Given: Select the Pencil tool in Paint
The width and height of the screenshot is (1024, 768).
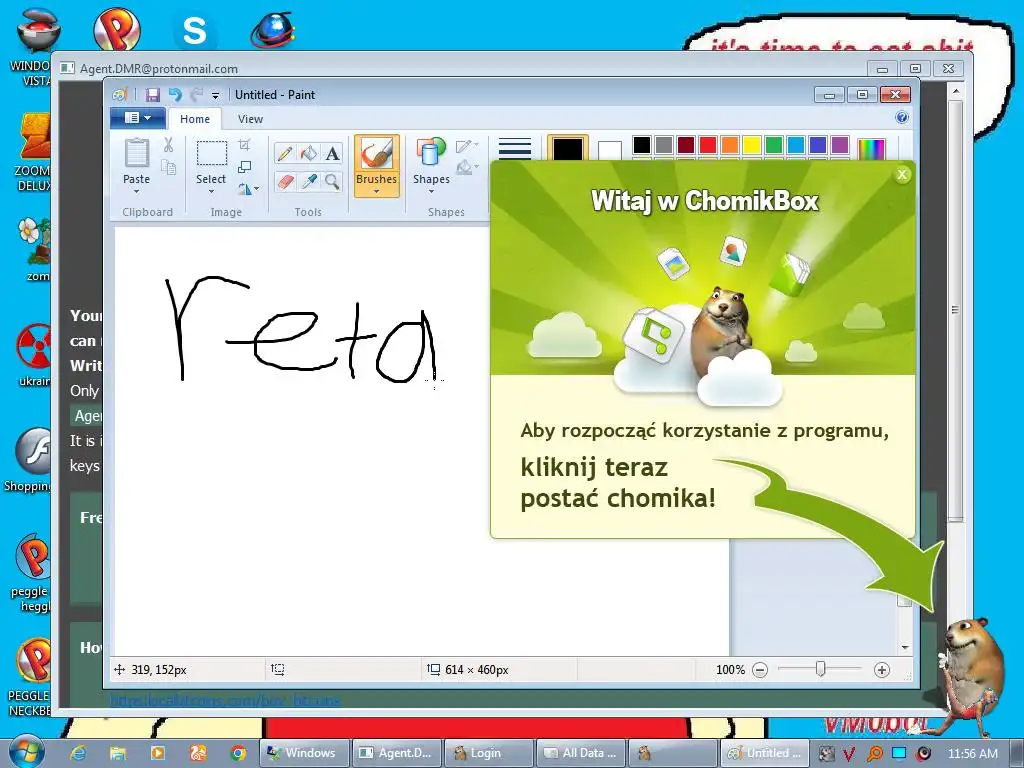Looking at the screenshot, I should click(x=285, y=153).
